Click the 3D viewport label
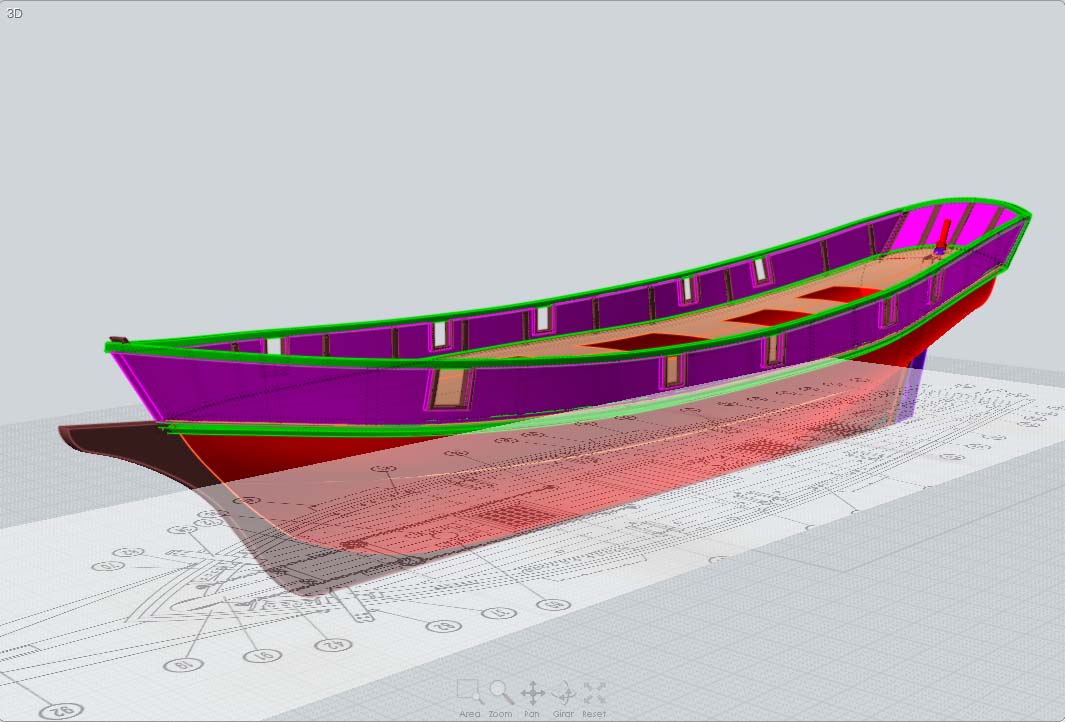Screen dimensions: 1065x722 pyautogui.click(x=14, y=14)
